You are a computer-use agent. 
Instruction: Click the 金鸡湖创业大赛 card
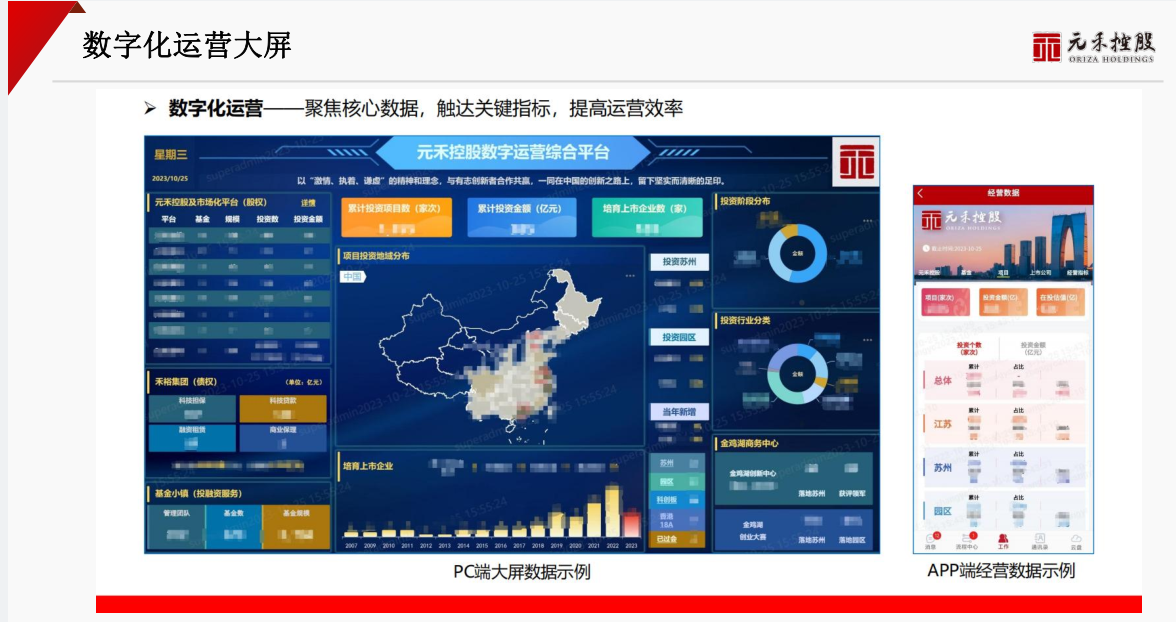click(x=794, y=530)
